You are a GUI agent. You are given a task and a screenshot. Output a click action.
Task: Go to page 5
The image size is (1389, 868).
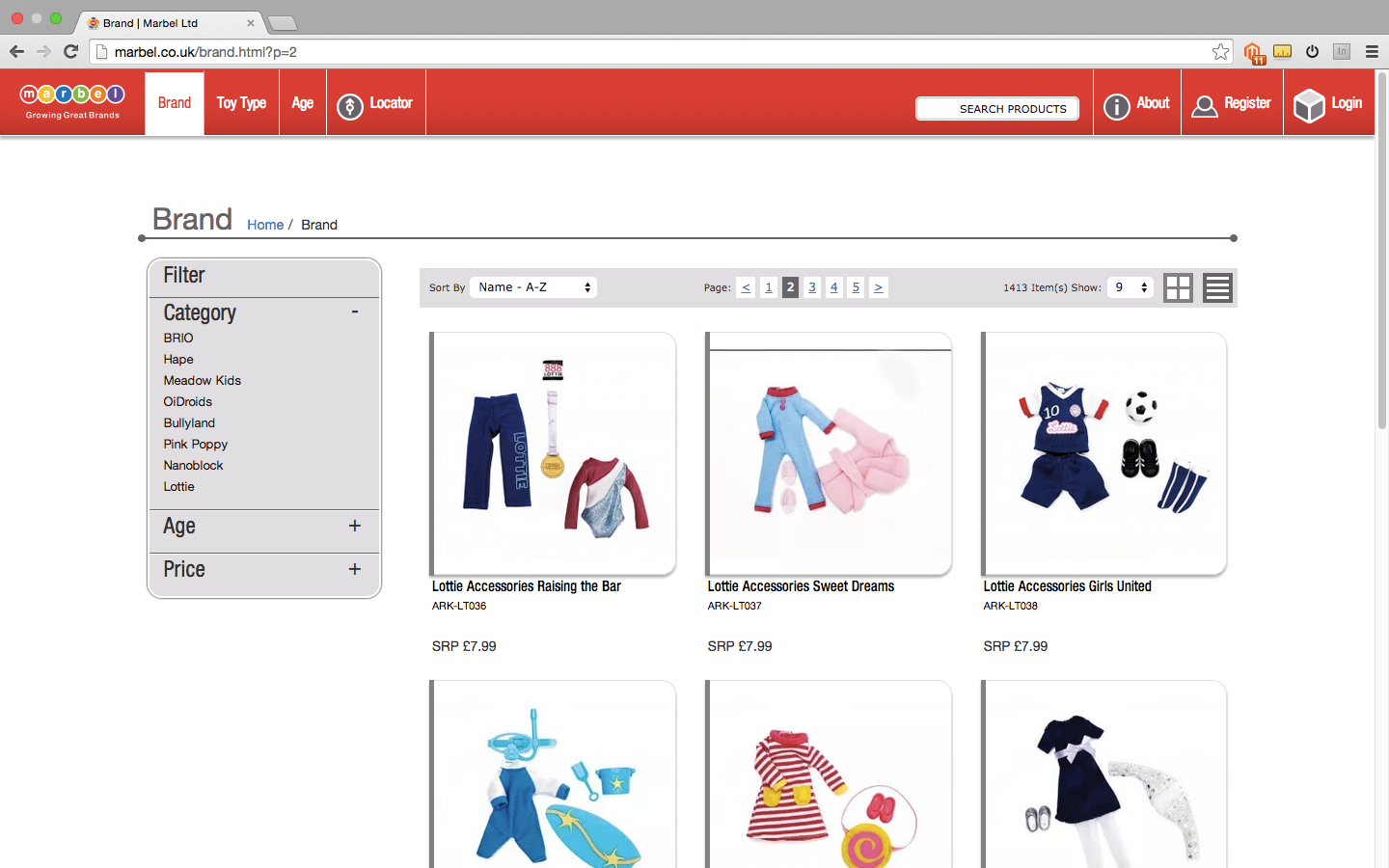click(x=856, y=287)
